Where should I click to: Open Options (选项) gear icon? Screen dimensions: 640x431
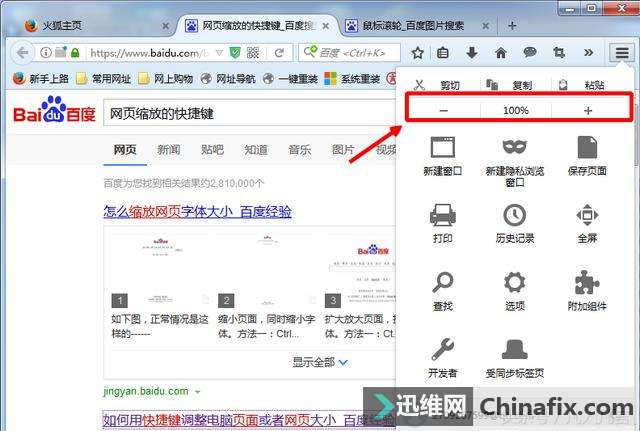pos(515,283)
